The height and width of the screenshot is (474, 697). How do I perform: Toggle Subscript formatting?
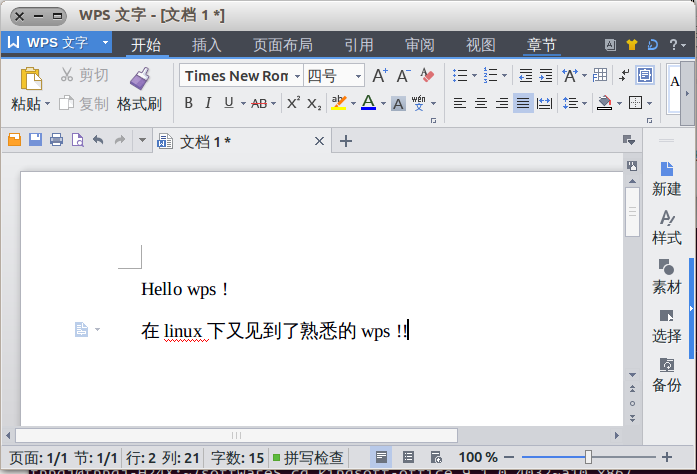pyautogui.click(x=314, y=104)
